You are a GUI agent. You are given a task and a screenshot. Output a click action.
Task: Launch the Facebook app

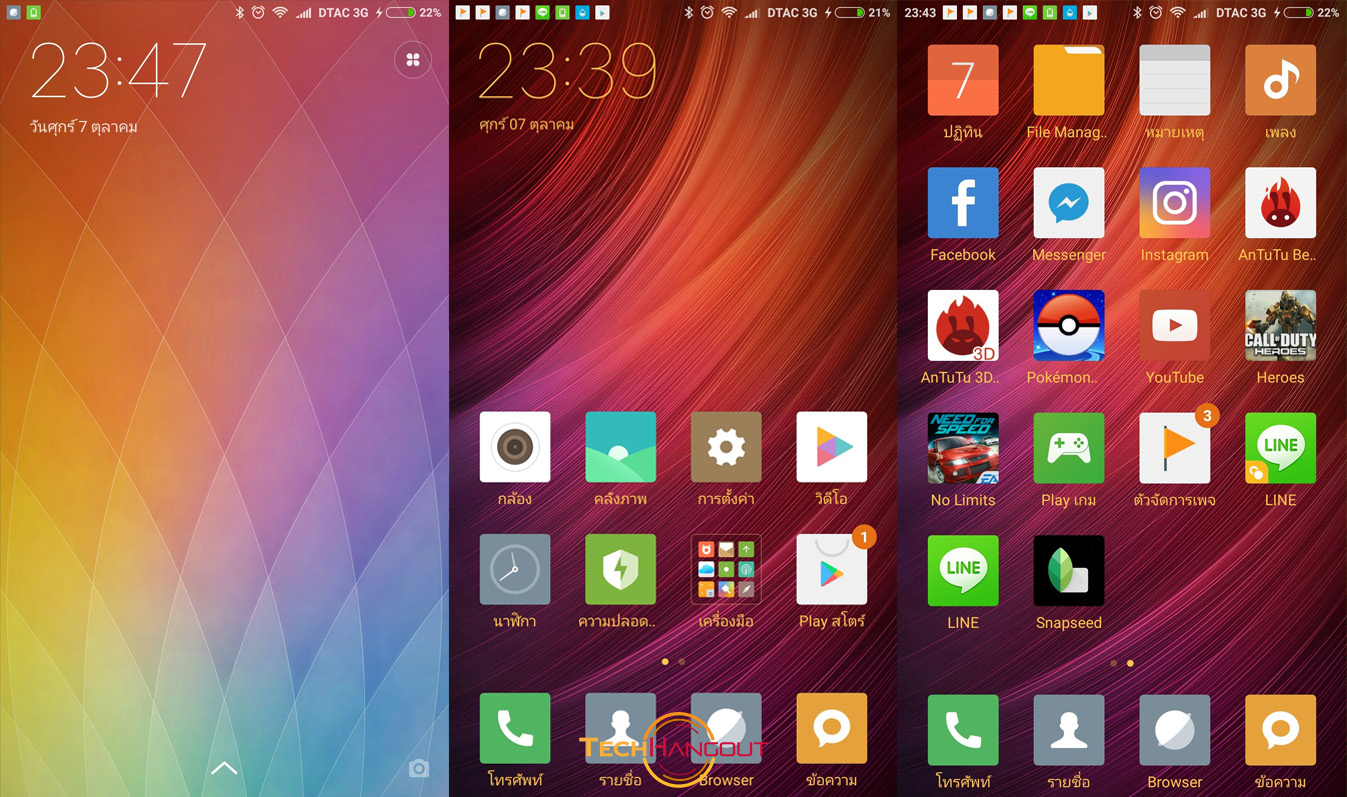point(963,203)
